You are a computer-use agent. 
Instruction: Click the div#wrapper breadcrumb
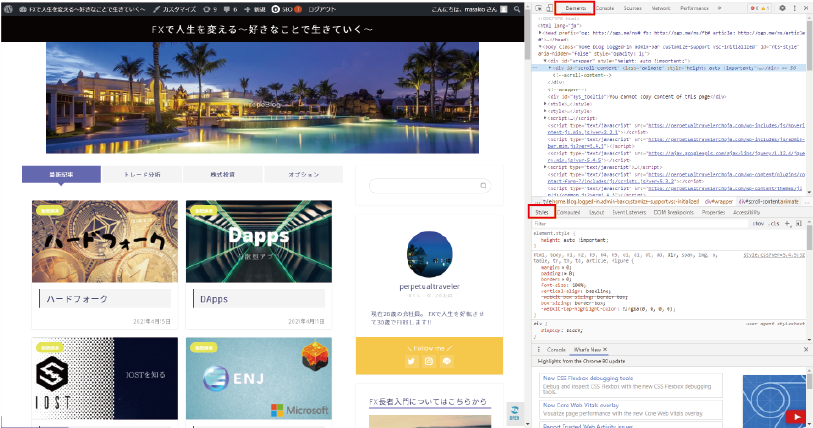[719, 201]
